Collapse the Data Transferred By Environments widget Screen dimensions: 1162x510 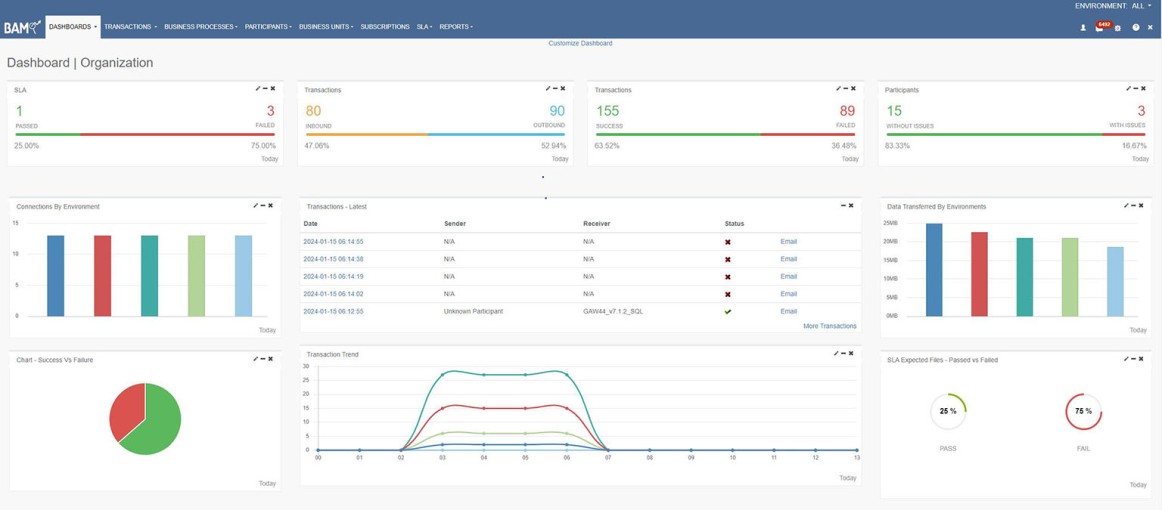coord(1134,206)
